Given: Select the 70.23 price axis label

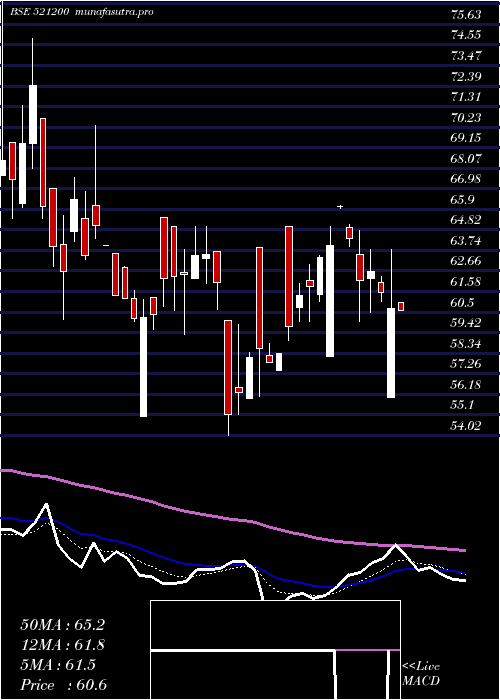Looking at the screenshot, I should (466, 117).
